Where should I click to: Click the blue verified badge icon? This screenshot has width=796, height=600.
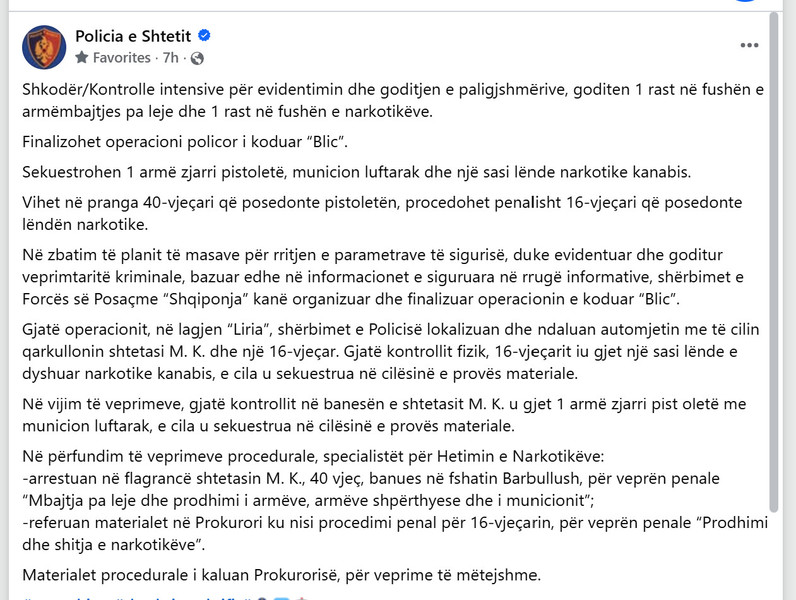tap(204, 36)
